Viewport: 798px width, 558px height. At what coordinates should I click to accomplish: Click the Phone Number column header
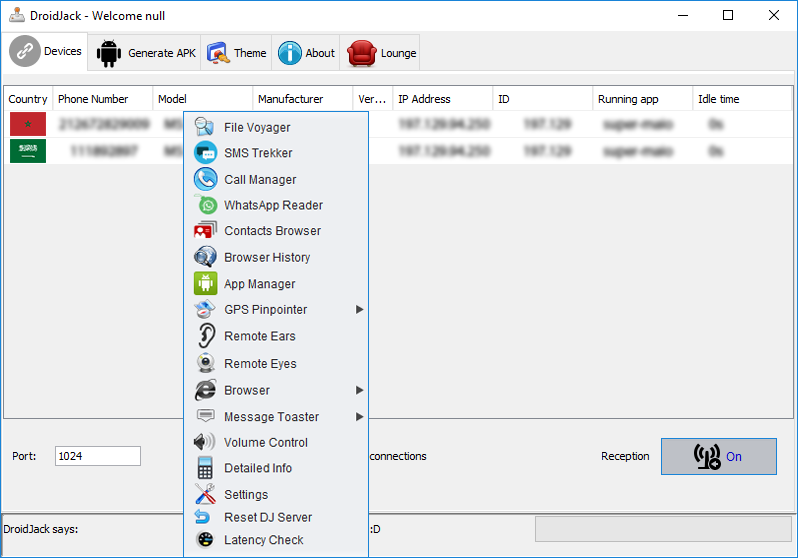click(103, 99)
